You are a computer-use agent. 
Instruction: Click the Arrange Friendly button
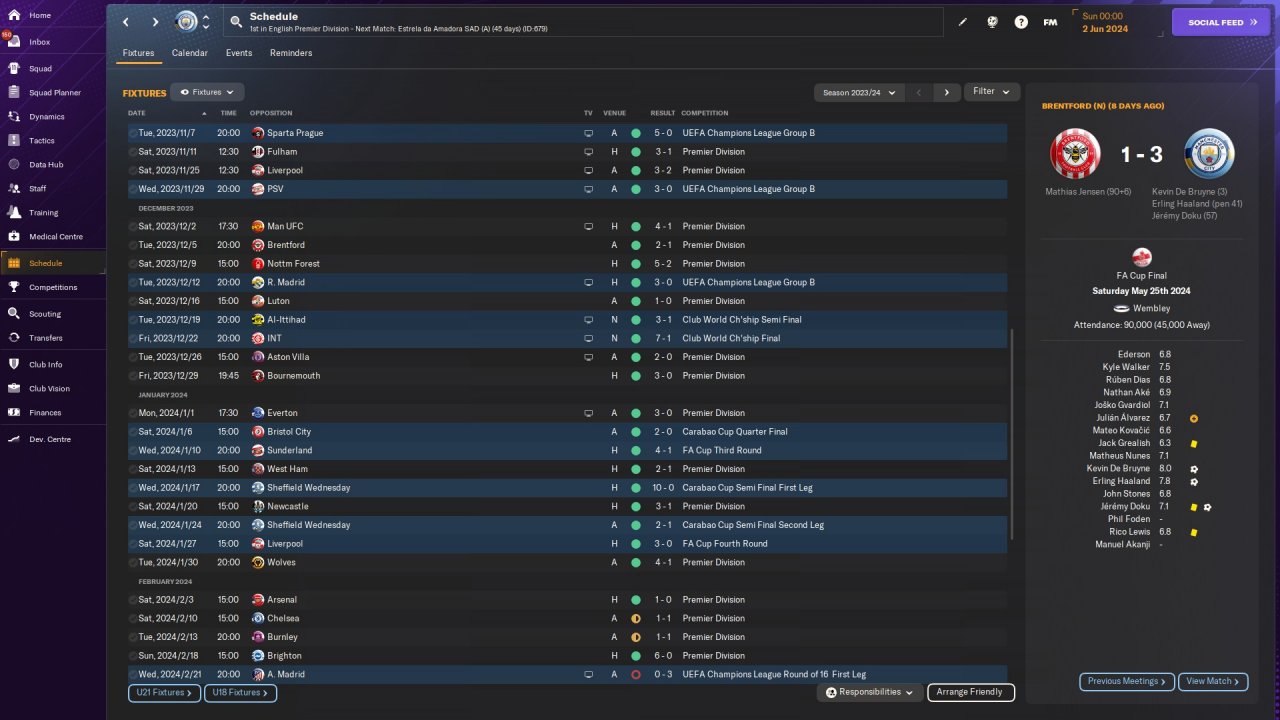tap(971, 692)
